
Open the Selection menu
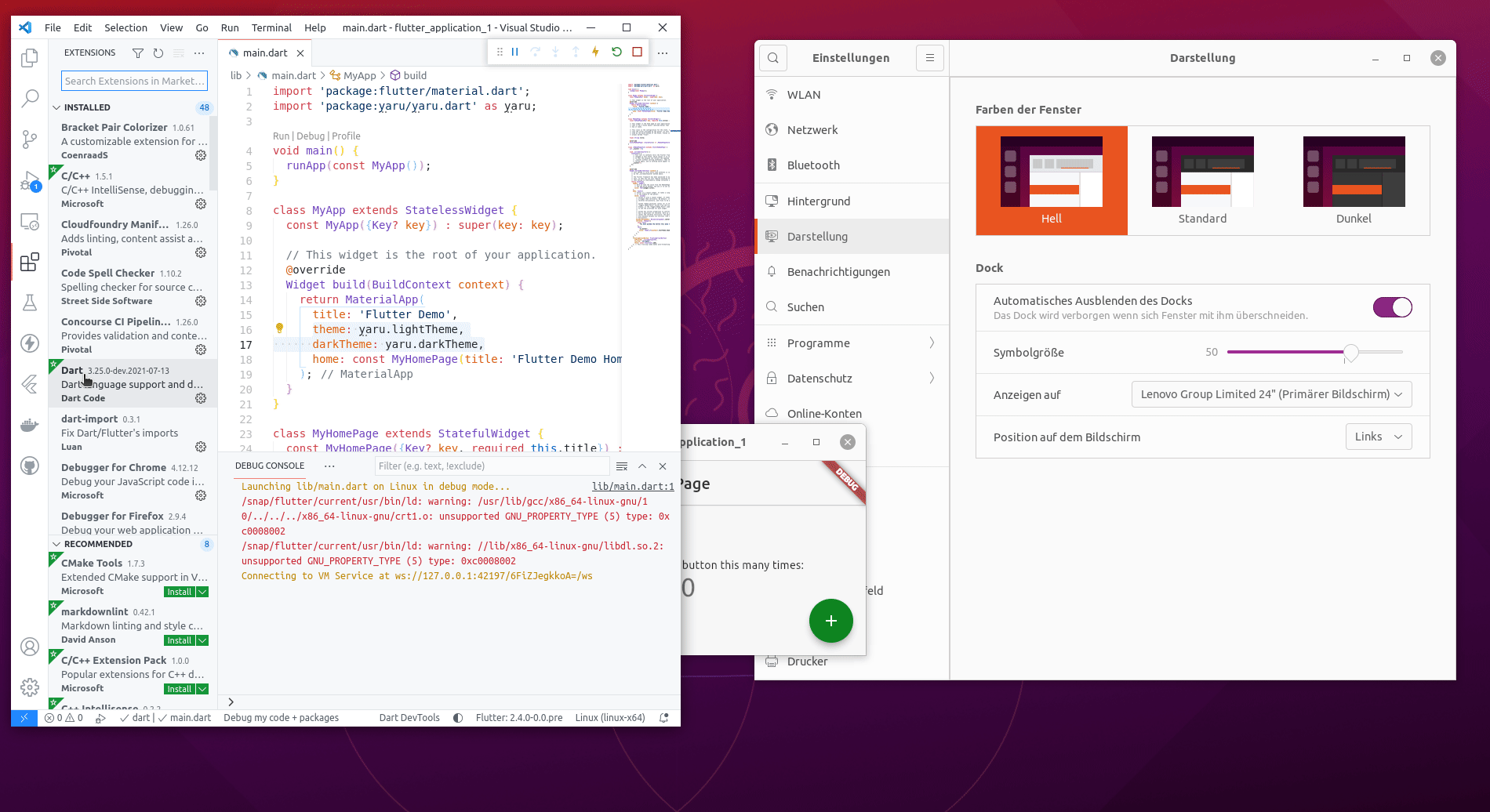point(125,27)
